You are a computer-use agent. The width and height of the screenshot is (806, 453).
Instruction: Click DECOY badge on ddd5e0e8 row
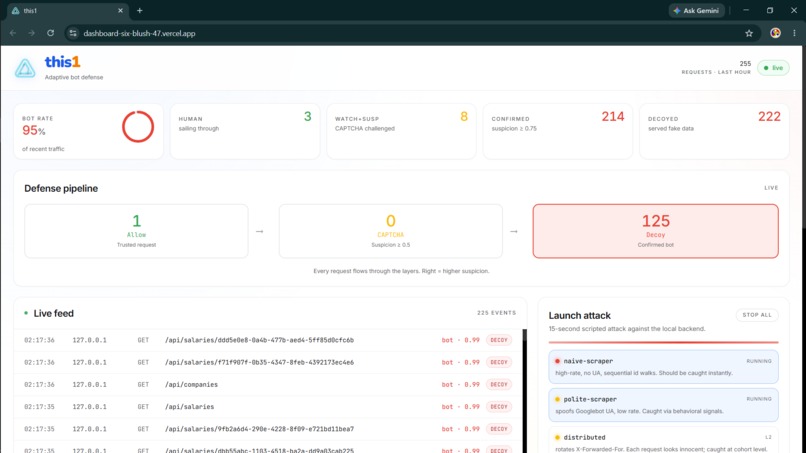[x=499, y=340]
